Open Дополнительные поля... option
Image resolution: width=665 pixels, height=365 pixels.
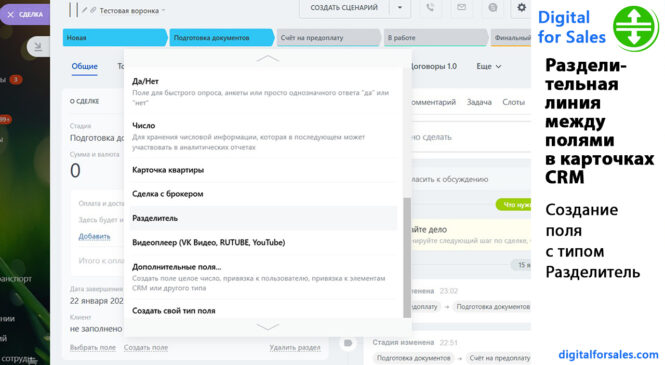coord(263,277)
